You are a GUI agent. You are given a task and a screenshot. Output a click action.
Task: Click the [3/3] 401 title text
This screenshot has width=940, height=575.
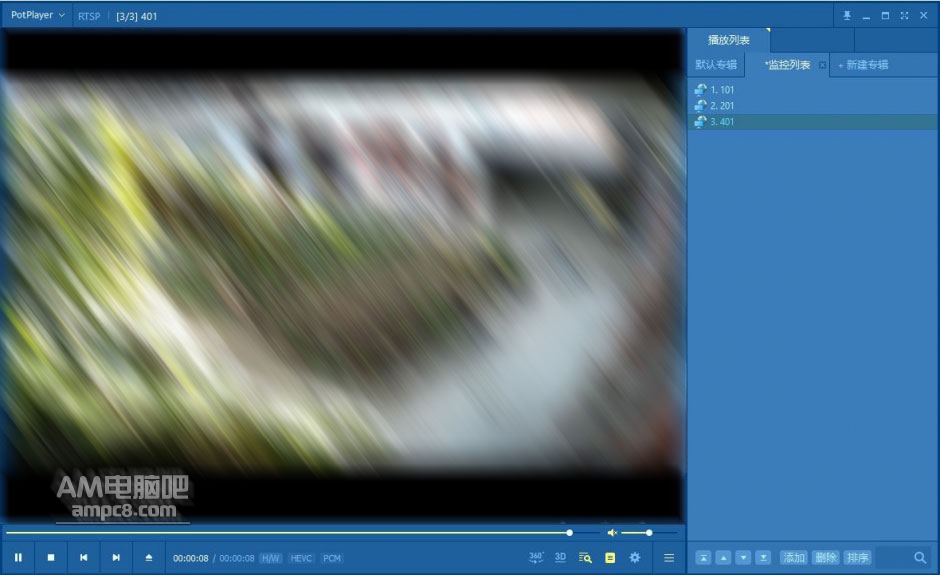pyautogui.click(x=137, y=16)
